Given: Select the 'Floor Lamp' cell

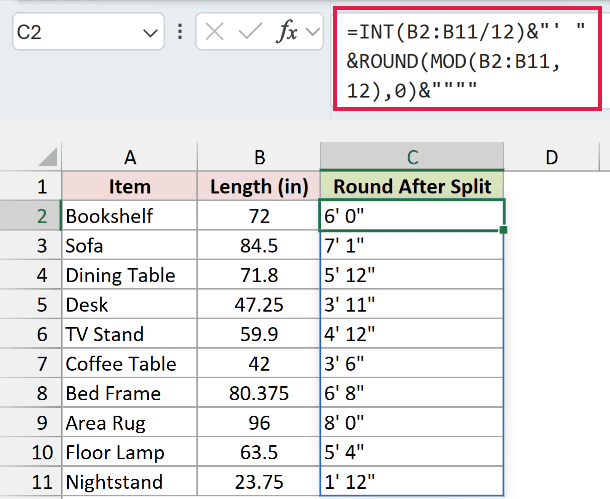Looking at the screenshot, I should click(x=130, y=452).
